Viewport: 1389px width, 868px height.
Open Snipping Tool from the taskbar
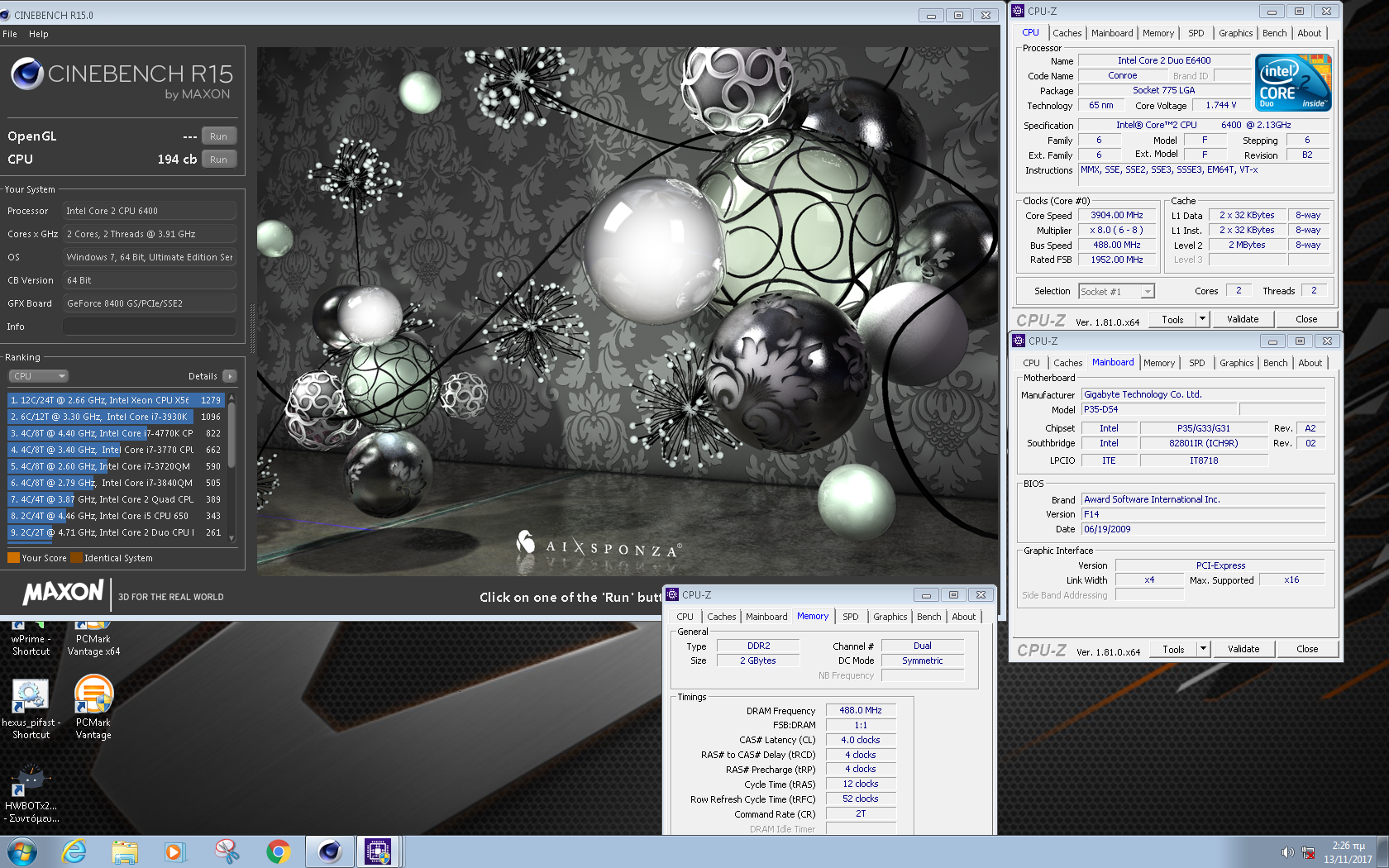(227, 851)
